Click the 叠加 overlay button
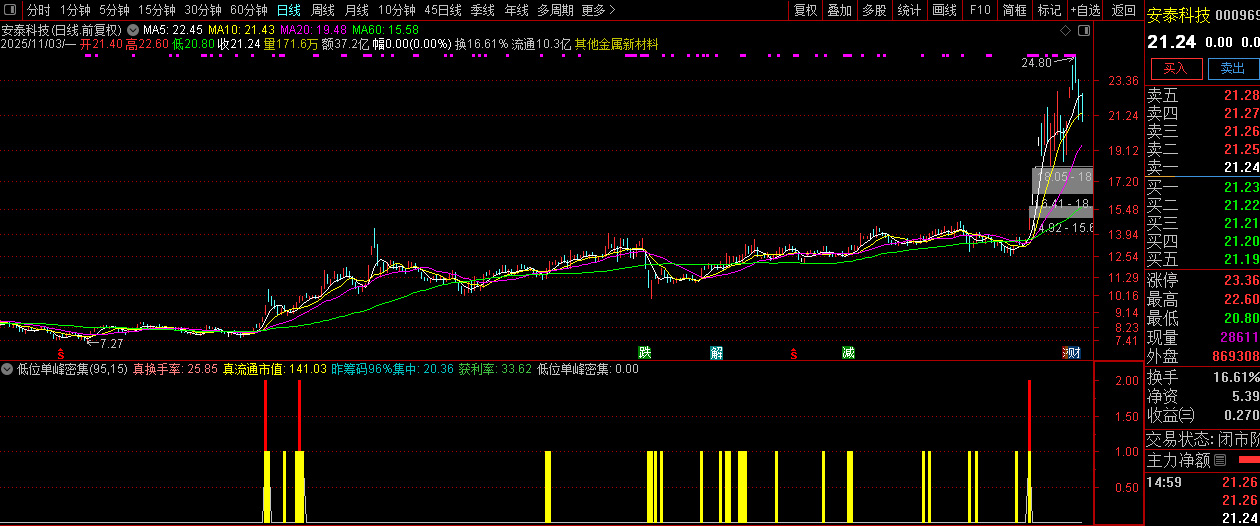This screenshot has width=1260, height=526. tap(839, 10)
